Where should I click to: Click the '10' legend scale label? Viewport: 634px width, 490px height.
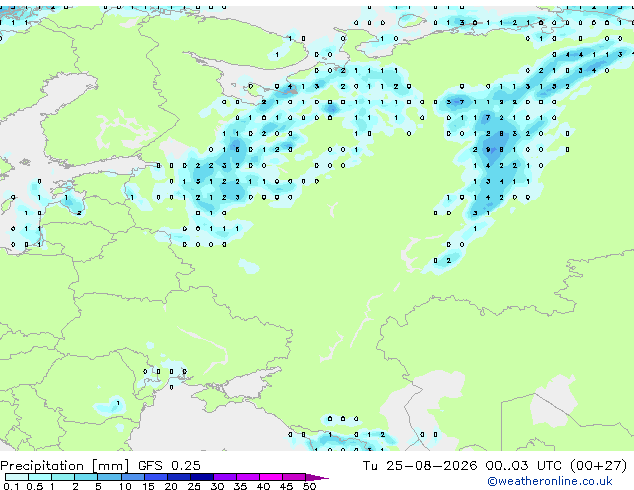(x=125, y=486)
